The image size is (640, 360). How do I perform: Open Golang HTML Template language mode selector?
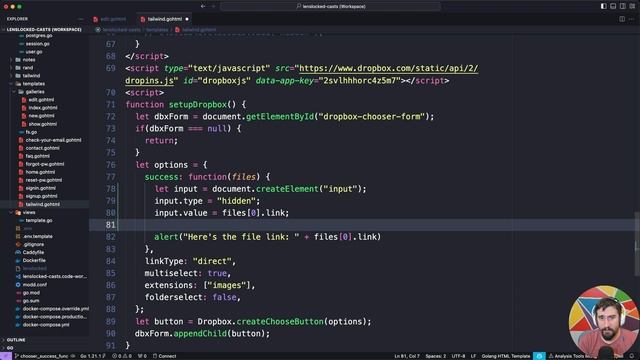505,356
